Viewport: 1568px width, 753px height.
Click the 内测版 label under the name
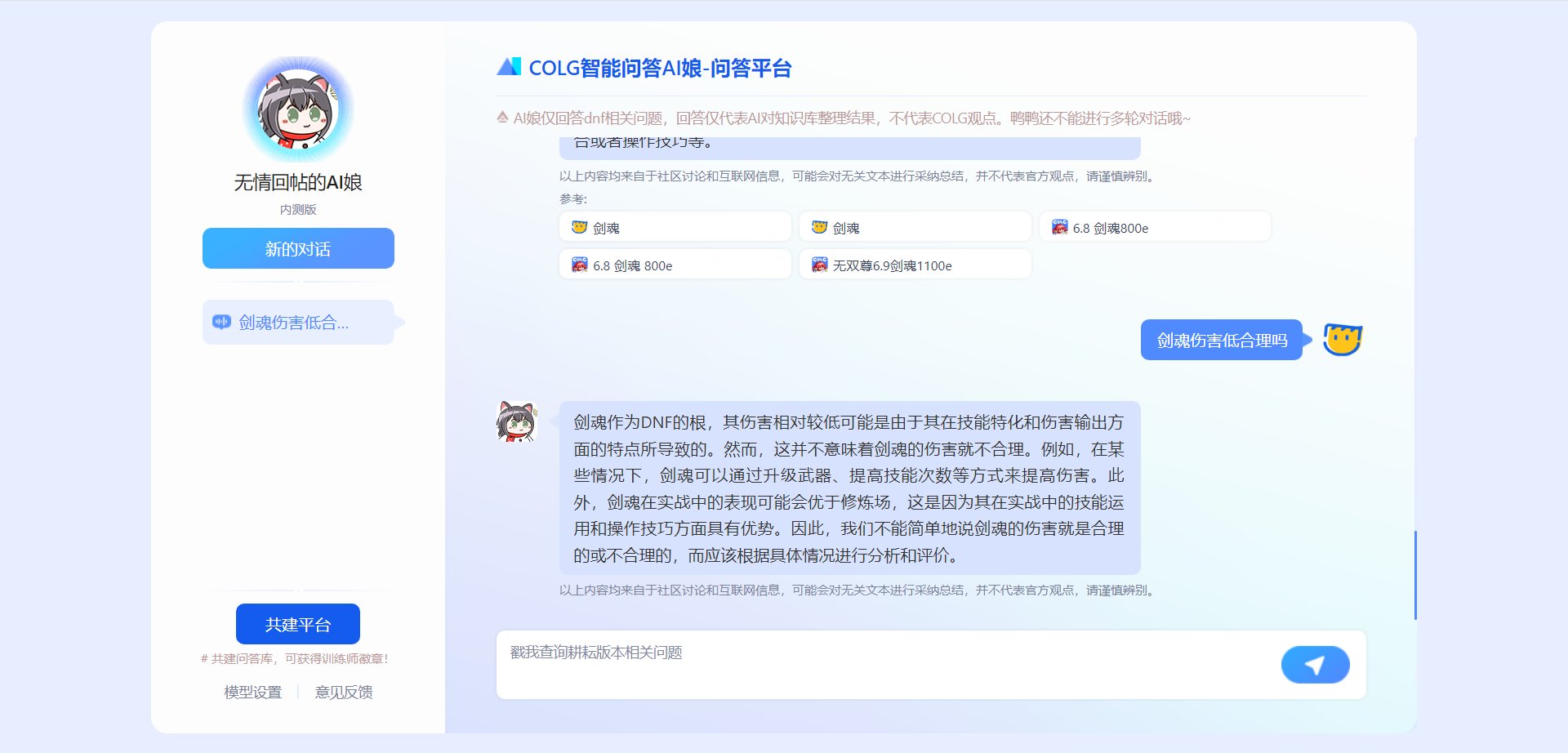click(x=298, y=210)
